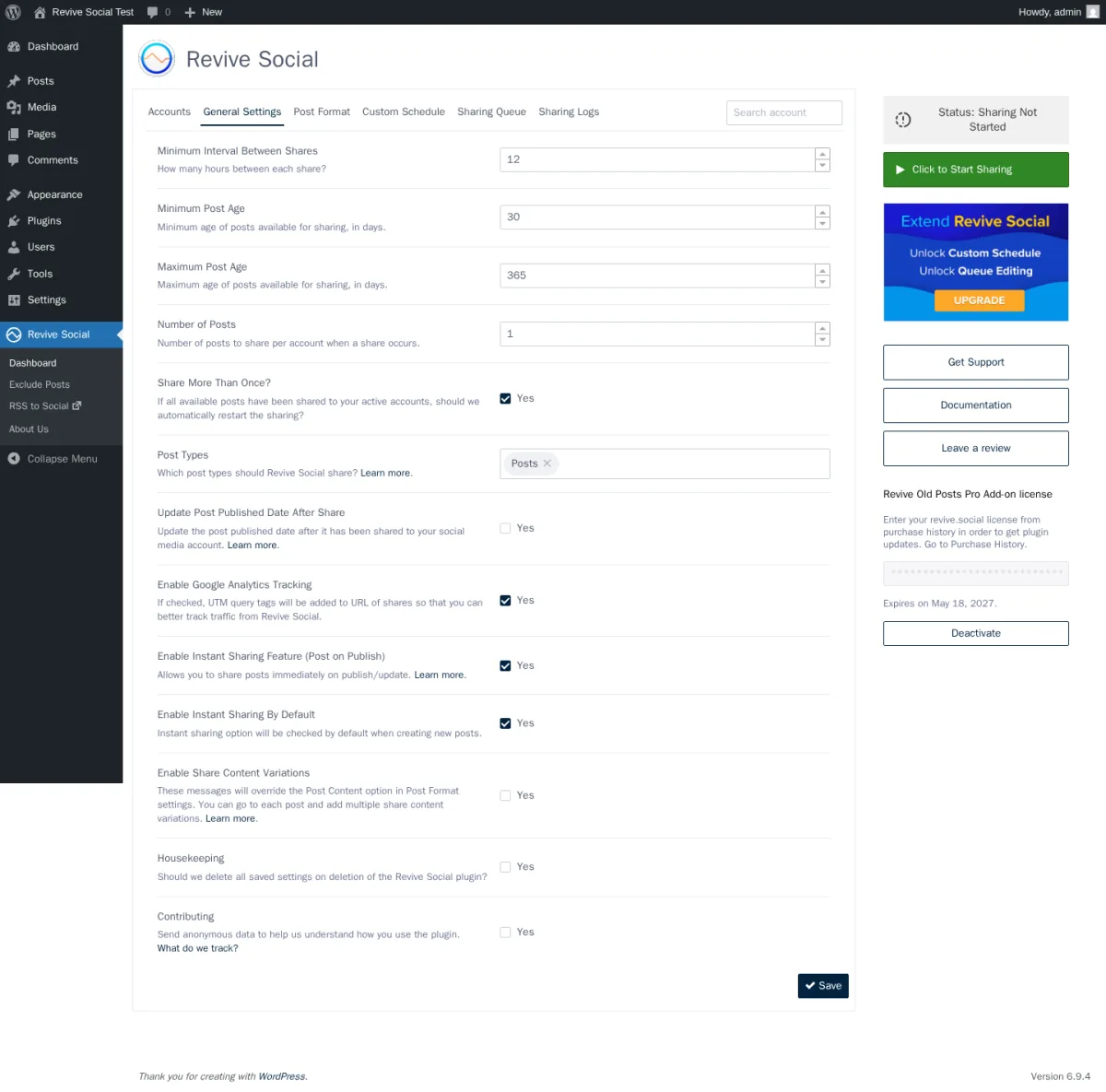Screen dimensions: 1106x1092
Task: Open the Post Types selection field
Action: [665, 464]
